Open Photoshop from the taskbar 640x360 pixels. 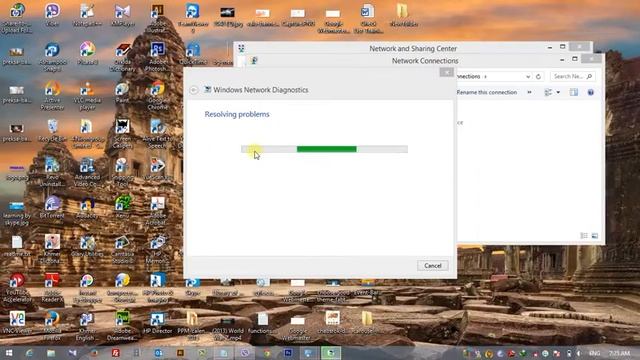[x=288, y=353]
